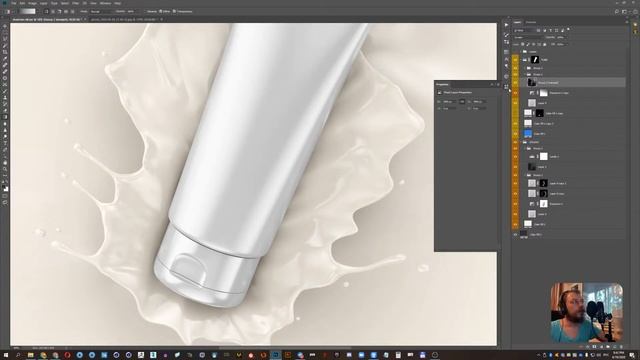Close the first document tab

point(85,19)
